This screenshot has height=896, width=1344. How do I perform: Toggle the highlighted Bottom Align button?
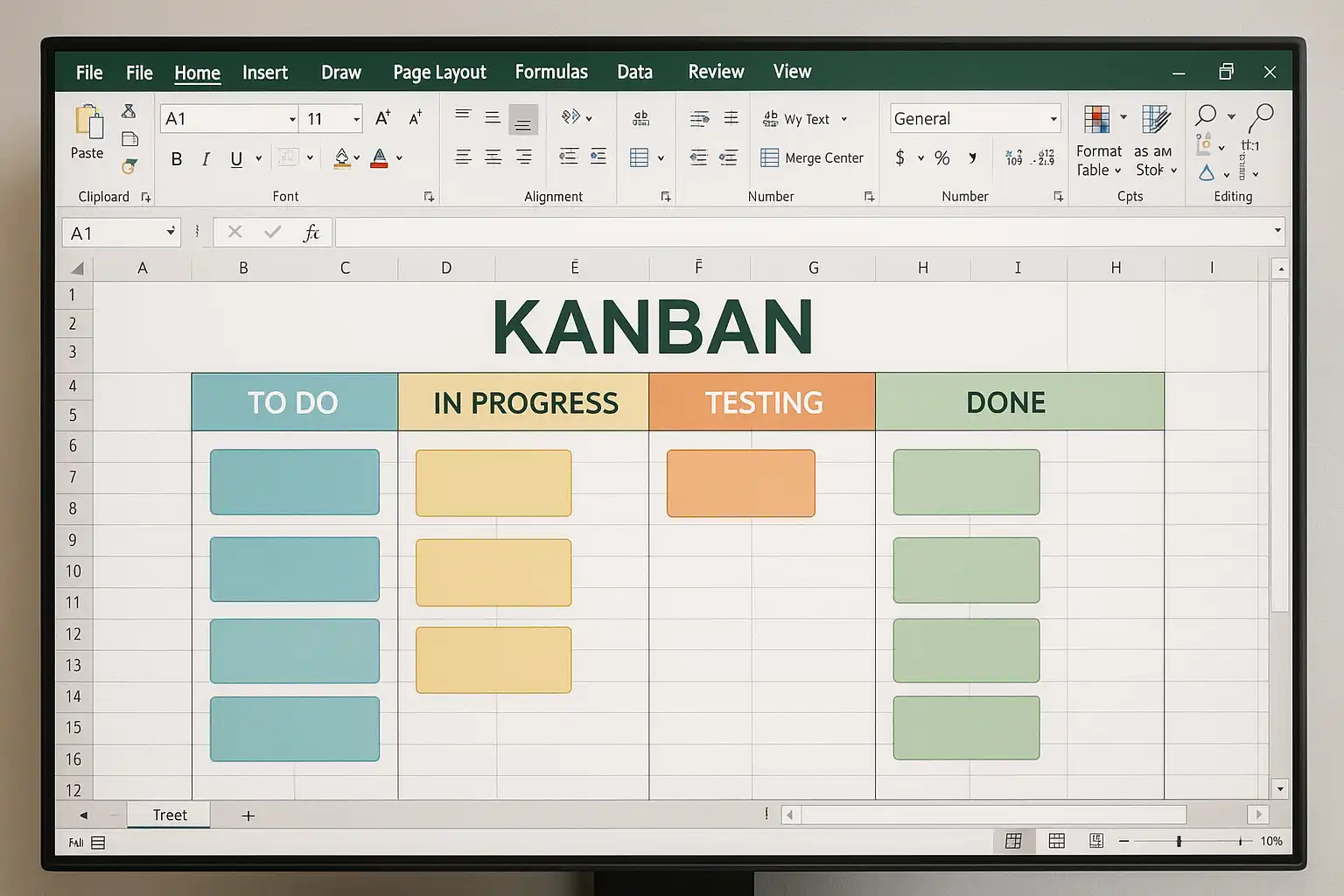tap(523, 120)
